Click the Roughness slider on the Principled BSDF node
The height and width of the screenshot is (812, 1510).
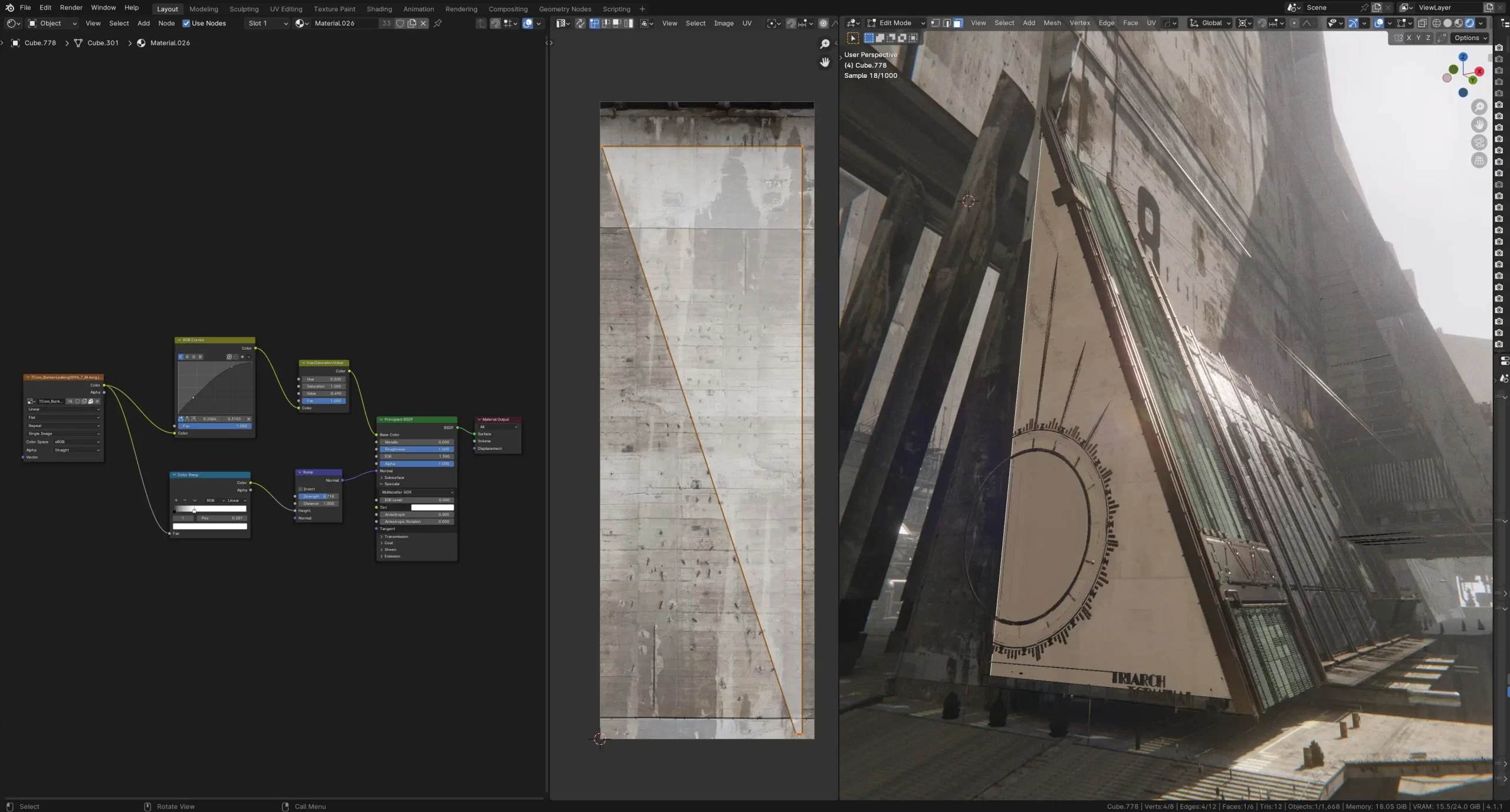click(416, 449)
